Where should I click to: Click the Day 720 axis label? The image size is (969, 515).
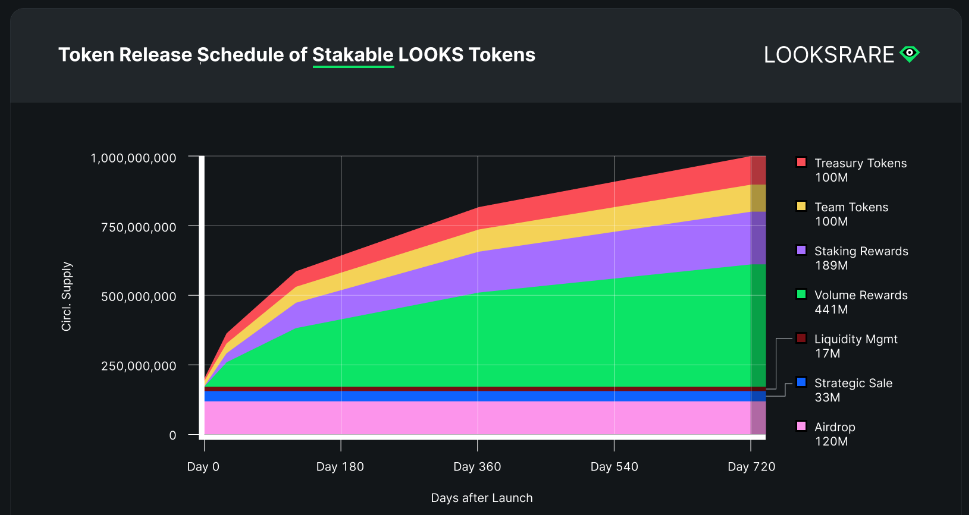click(x=751, y=467)
